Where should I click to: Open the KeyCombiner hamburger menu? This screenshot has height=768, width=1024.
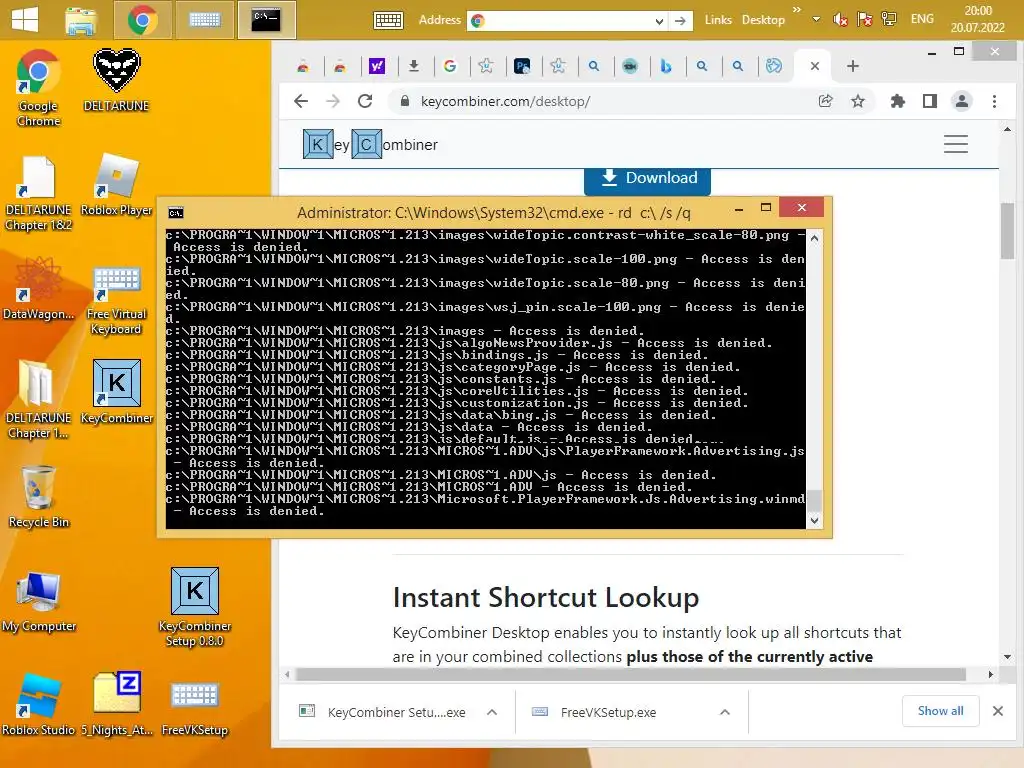pyautogui.click(x=955, y=144)
